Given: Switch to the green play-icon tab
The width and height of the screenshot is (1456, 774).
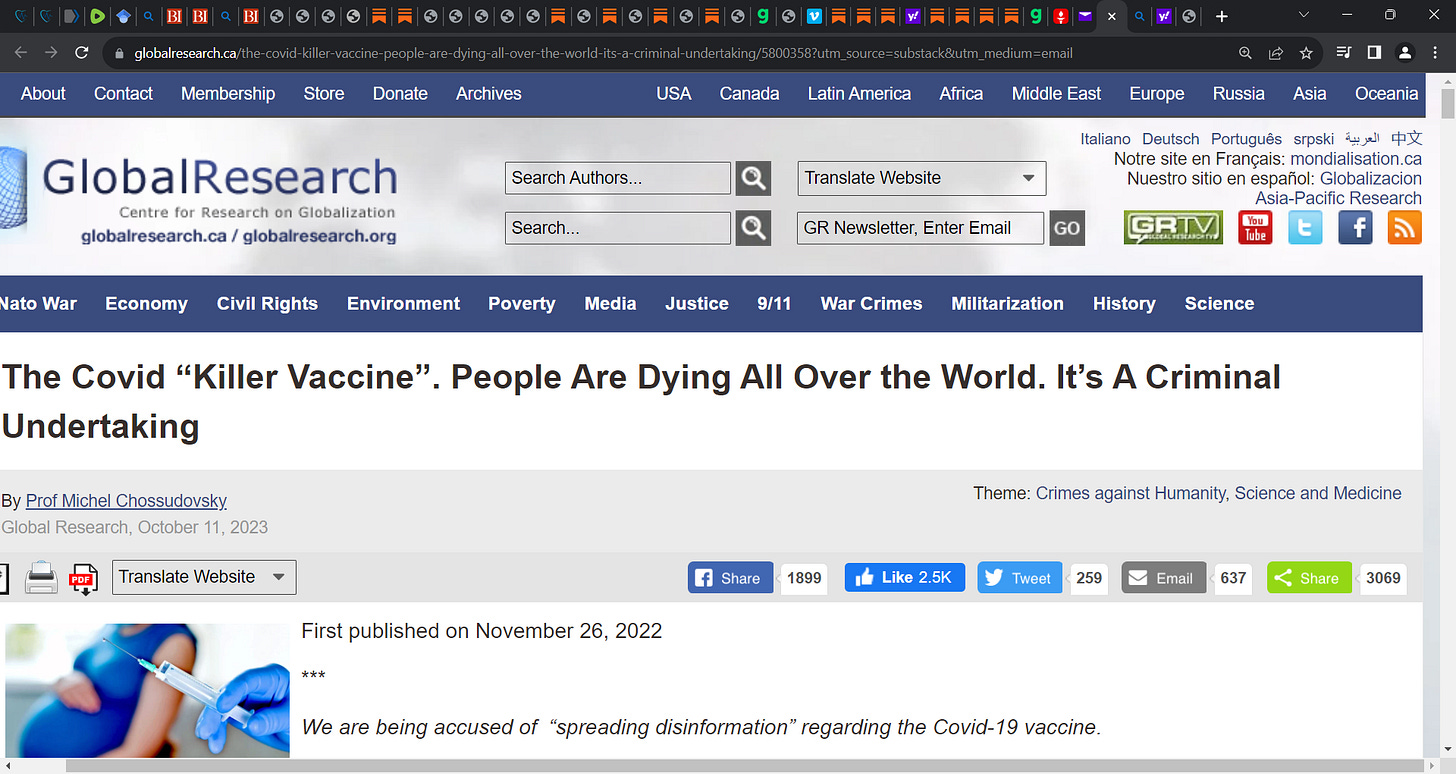Looking at the screenshot, I should [x=97, y=16].
